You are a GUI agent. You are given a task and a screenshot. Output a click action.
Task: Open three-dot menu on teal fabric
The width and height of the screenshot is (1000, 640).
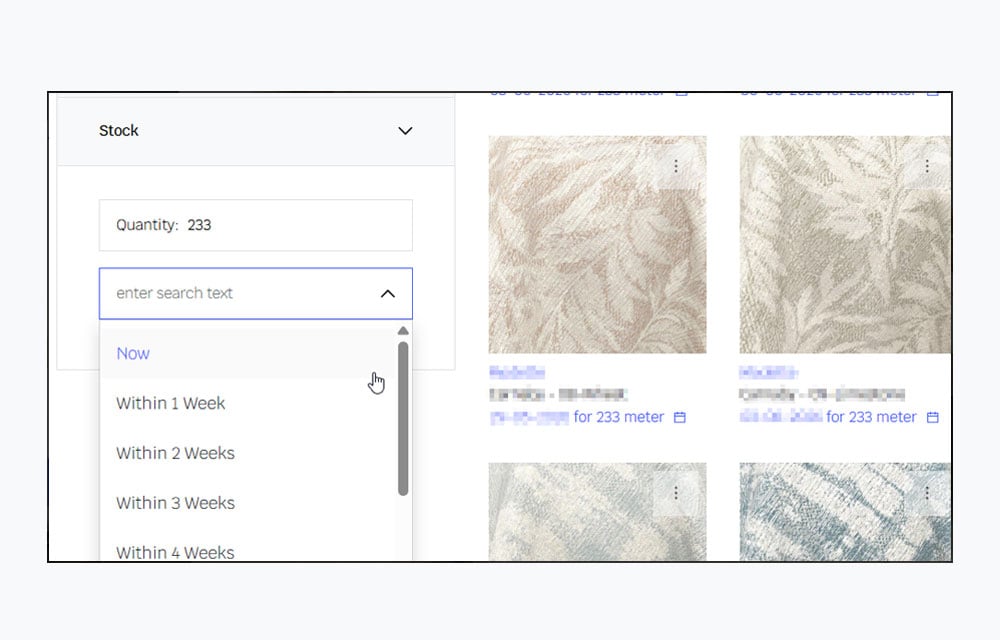927,492
